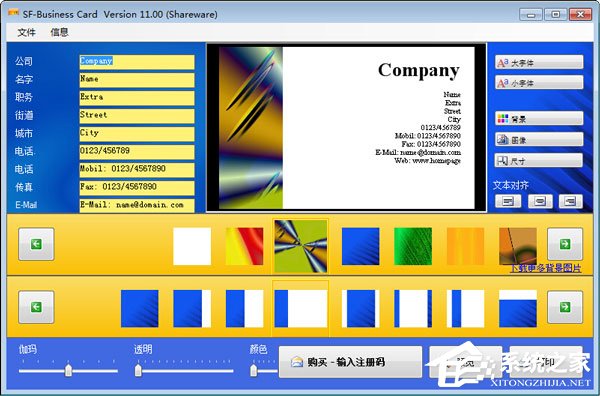Show next background images with right arrow

[x=565, y=244]
